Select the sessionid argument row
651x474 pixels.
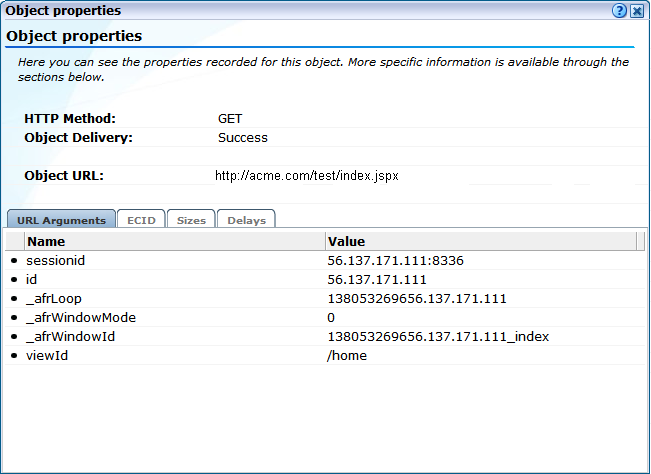pos(325,260)
